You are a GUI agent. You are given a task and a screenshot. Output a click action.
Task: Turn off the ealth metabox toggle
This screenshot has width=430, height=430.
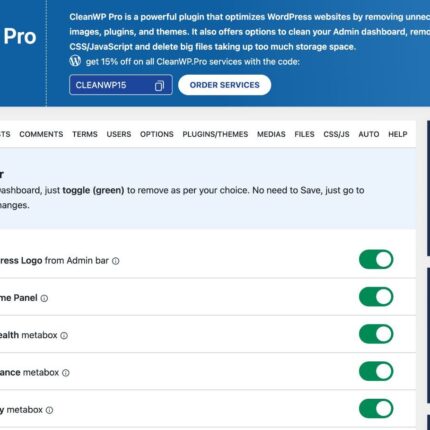point(376,334)
